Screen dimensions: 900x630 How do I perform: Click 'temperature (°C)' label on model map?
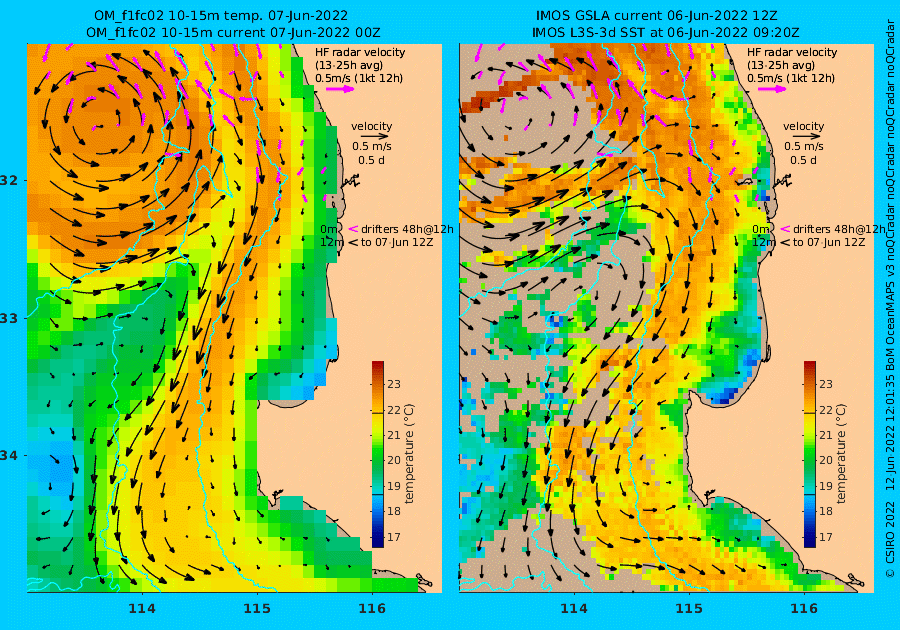pyautogui.click(x=409, y=454)
